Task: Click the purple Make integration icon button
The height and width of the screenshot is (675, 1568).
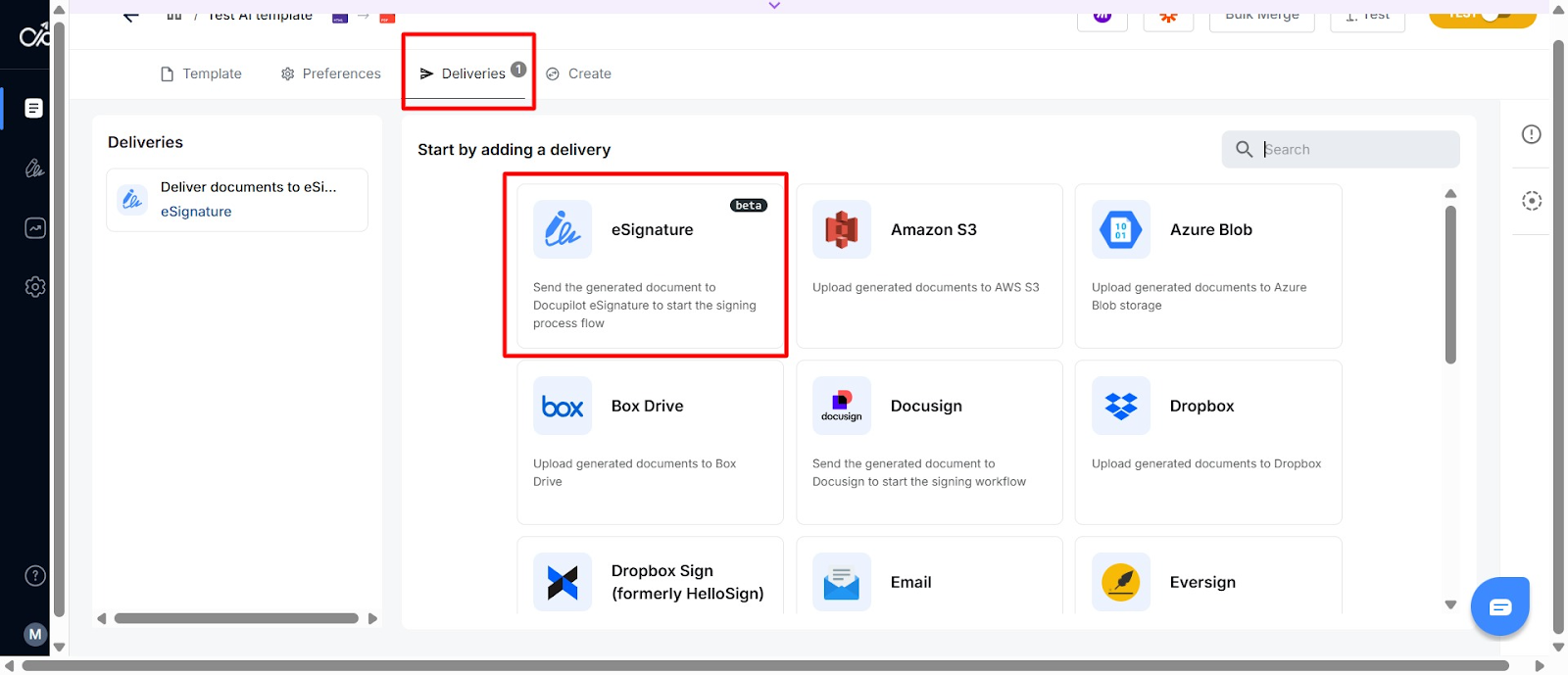Action: click(1102, 16)
